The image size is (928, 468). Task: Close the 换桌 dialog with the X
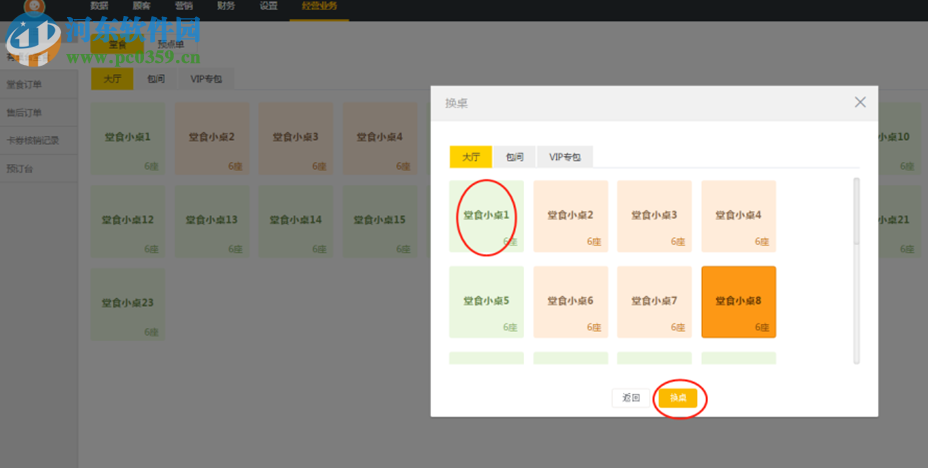click(860, 102)
